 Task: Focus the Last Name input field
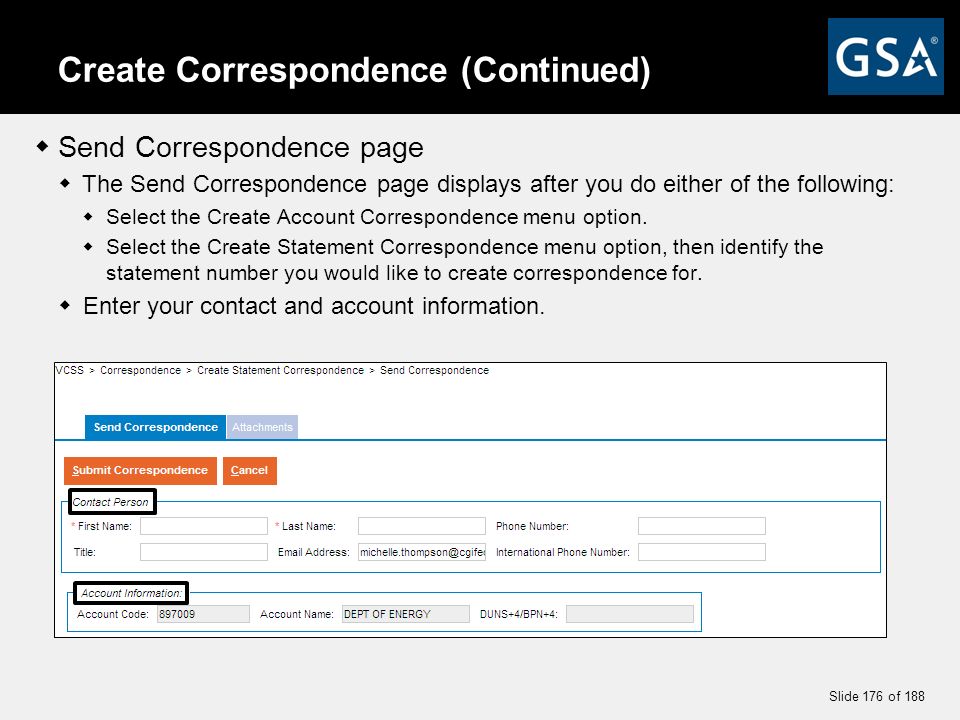(422, 526)
